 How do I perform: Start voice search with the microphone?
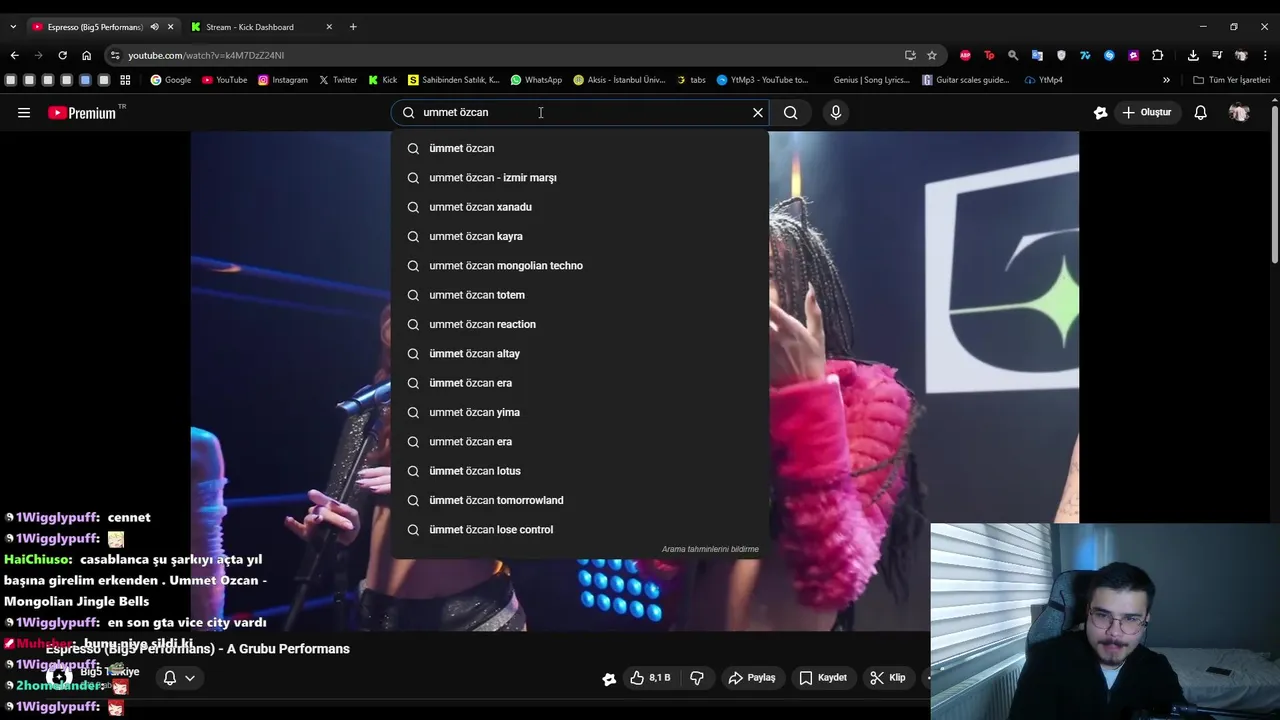[836, 113]
